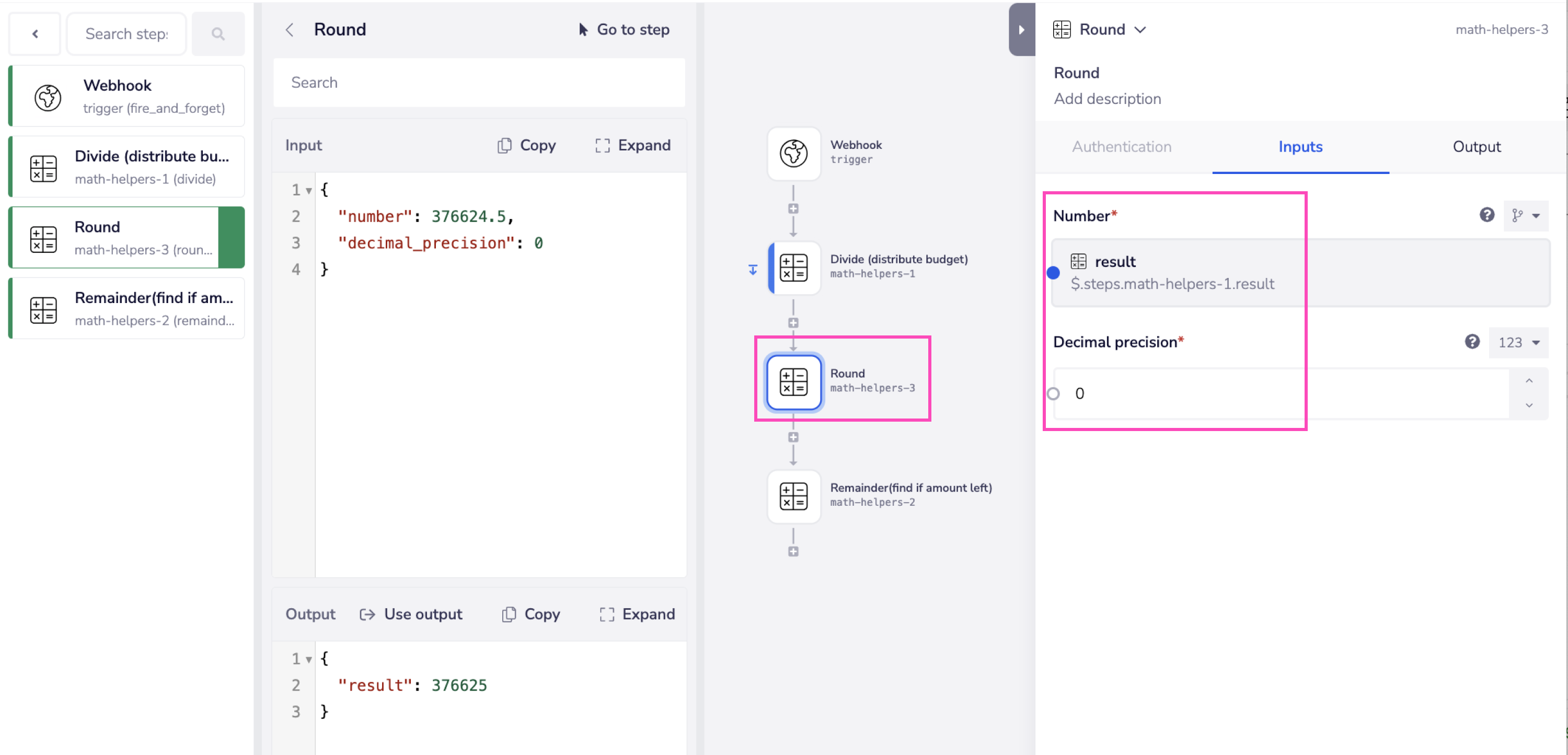Toggle the blue Number field radio indicator

click(x=1053, y=273)
